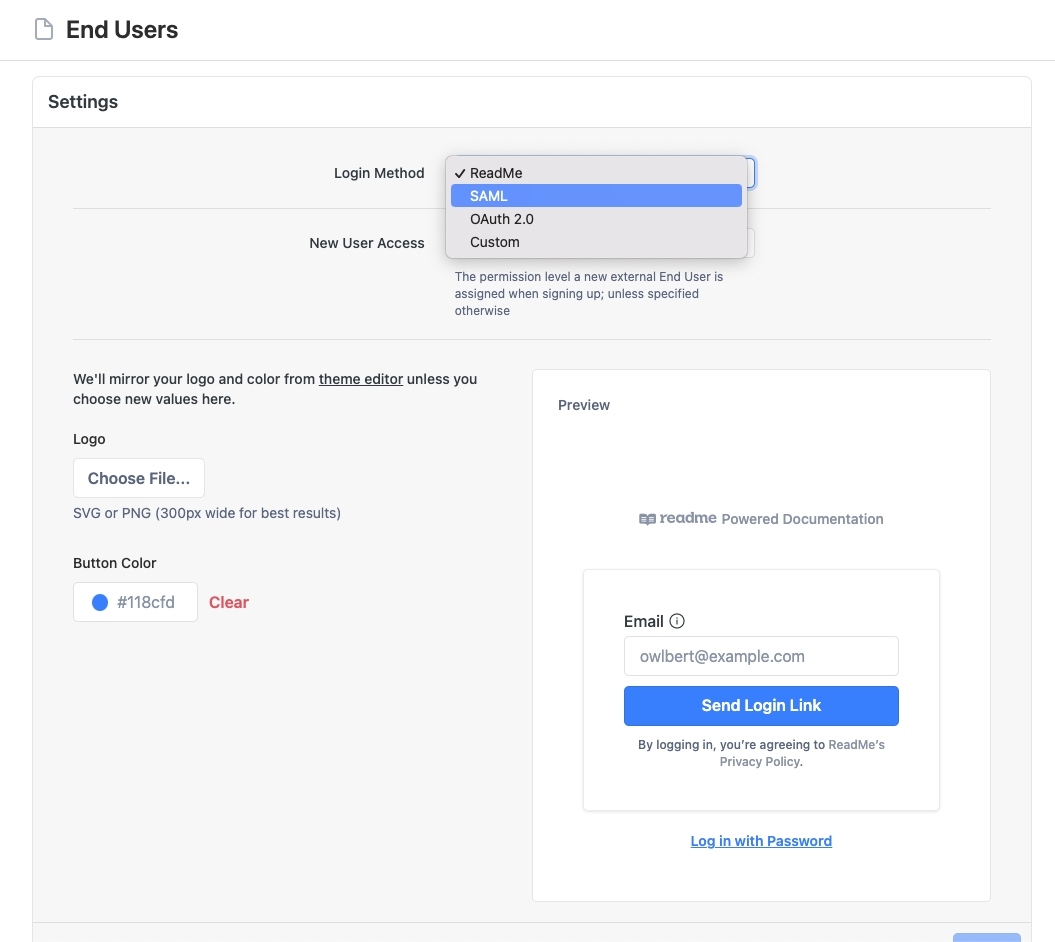Click the Button Color label
This screenshot has height=942, width=1055.
(x=114, y=563)
